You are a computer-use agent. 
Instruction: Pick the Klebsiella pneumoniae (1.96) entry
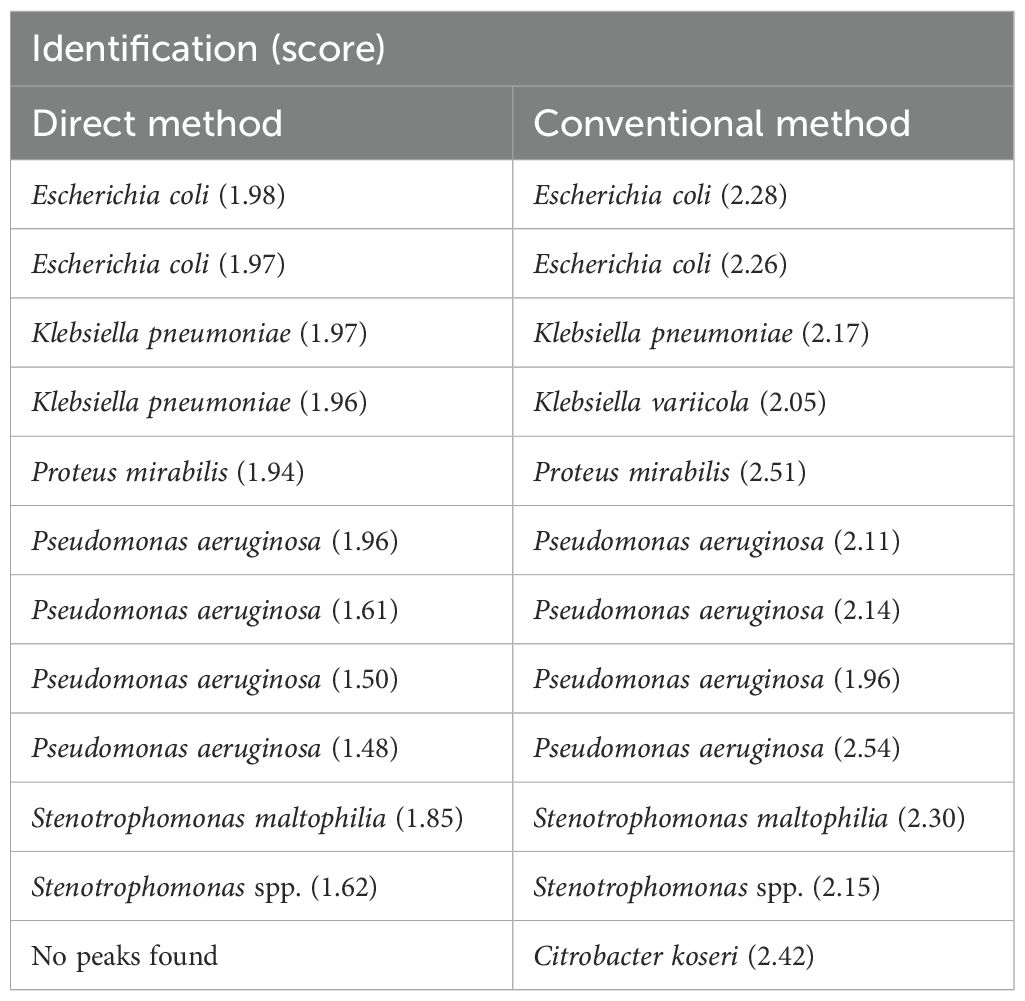(x=199, y=402)
